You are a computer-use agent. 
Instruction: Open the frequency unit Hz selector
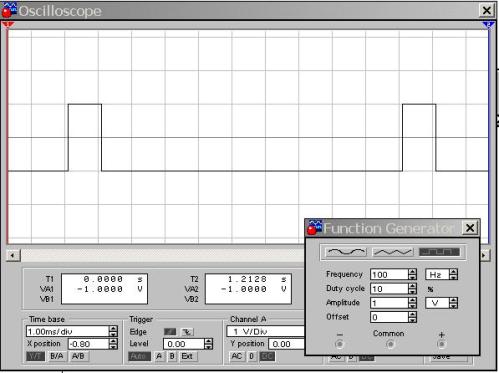(441, 274)
